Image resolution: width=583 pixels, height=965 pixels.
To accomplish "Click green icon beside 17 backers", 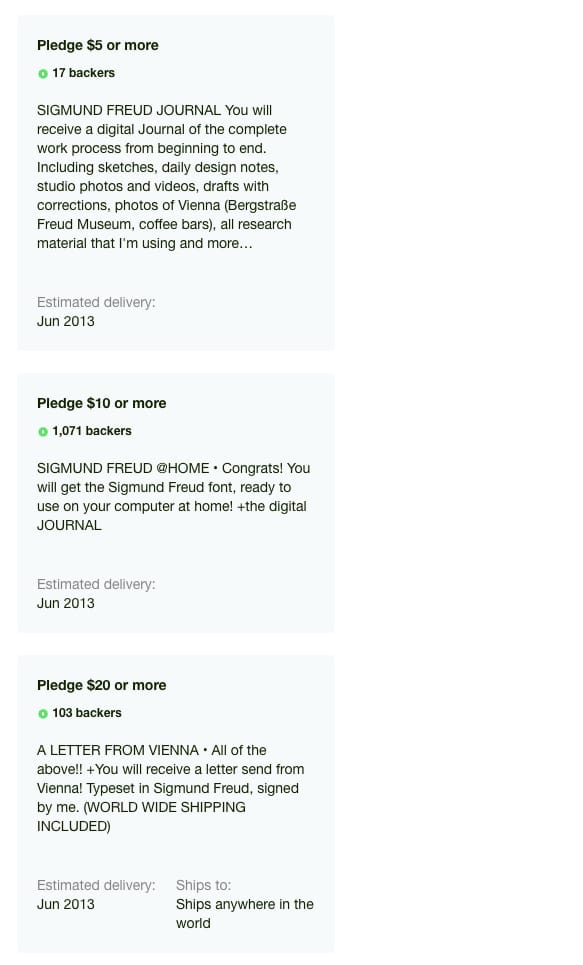I will point(42,74).
